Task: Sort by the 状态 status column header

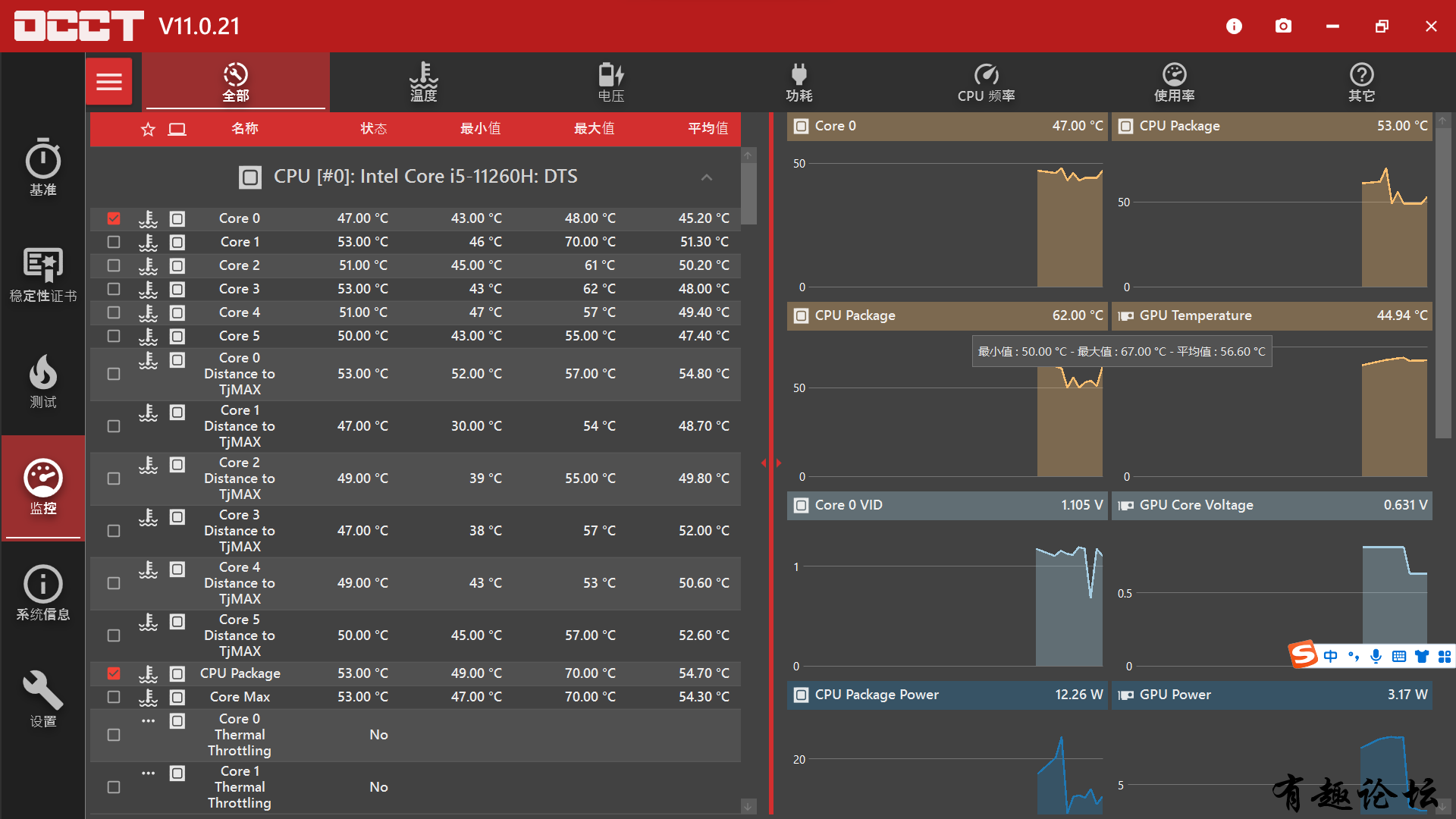Action: pyautogui.click(x=373, y=129)
